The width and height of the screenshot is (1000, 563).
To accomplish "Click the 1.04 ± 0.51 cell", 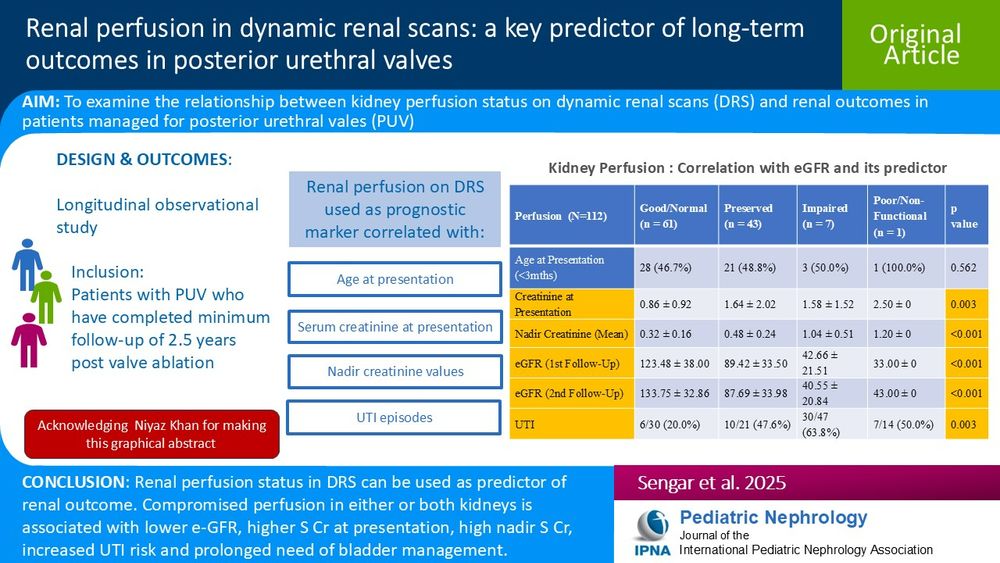I will pyautogui.click(x=832, y=334).
